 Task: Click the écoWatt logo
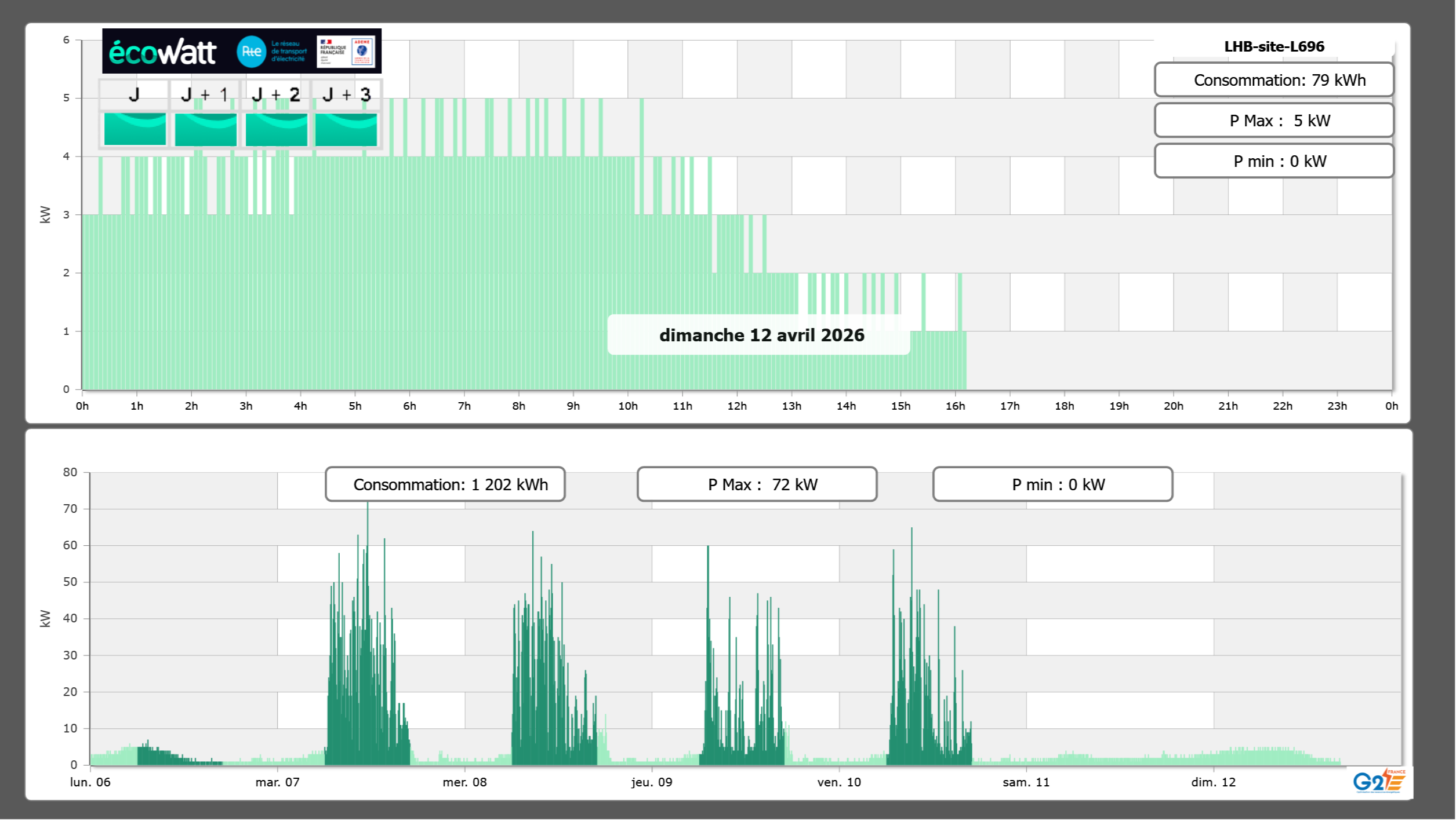pyautogui.click(x=162, y=52)
